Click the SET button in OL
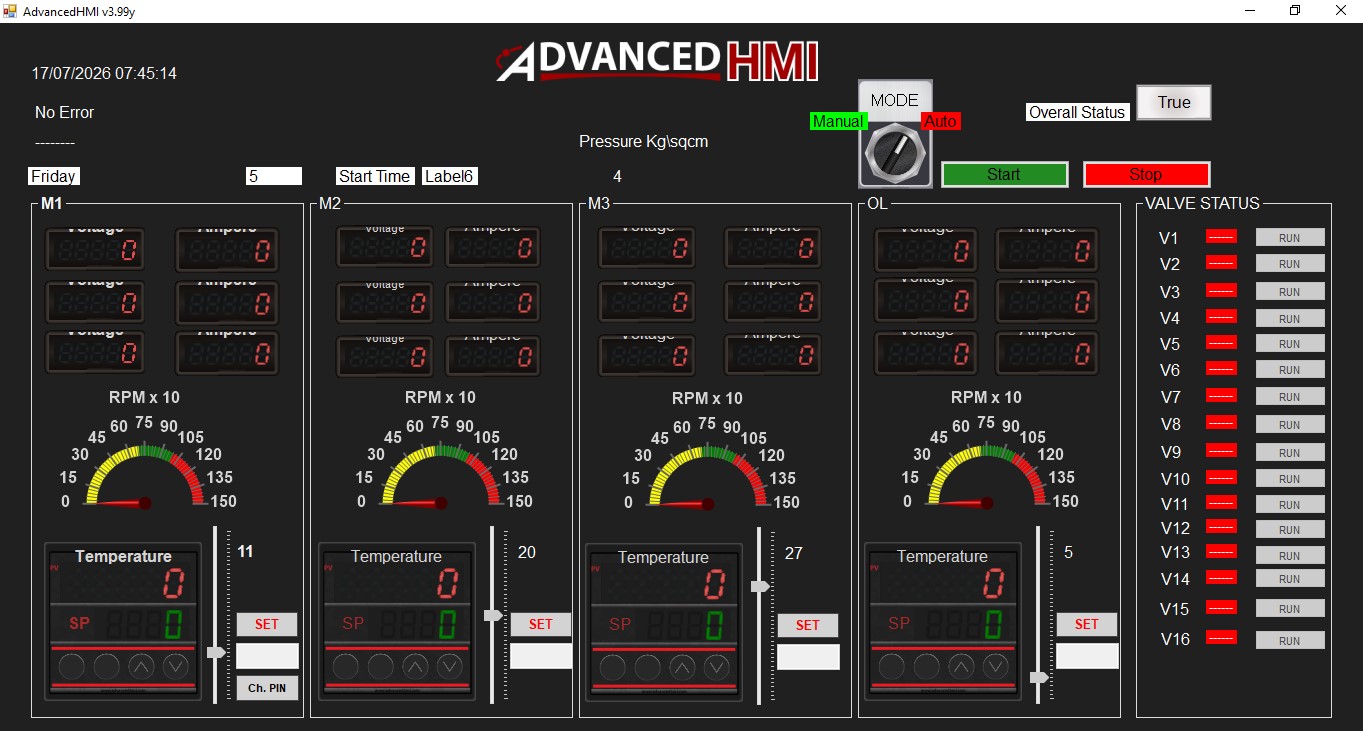Viewport: 1363px width, 731px height. [1087, 624]
